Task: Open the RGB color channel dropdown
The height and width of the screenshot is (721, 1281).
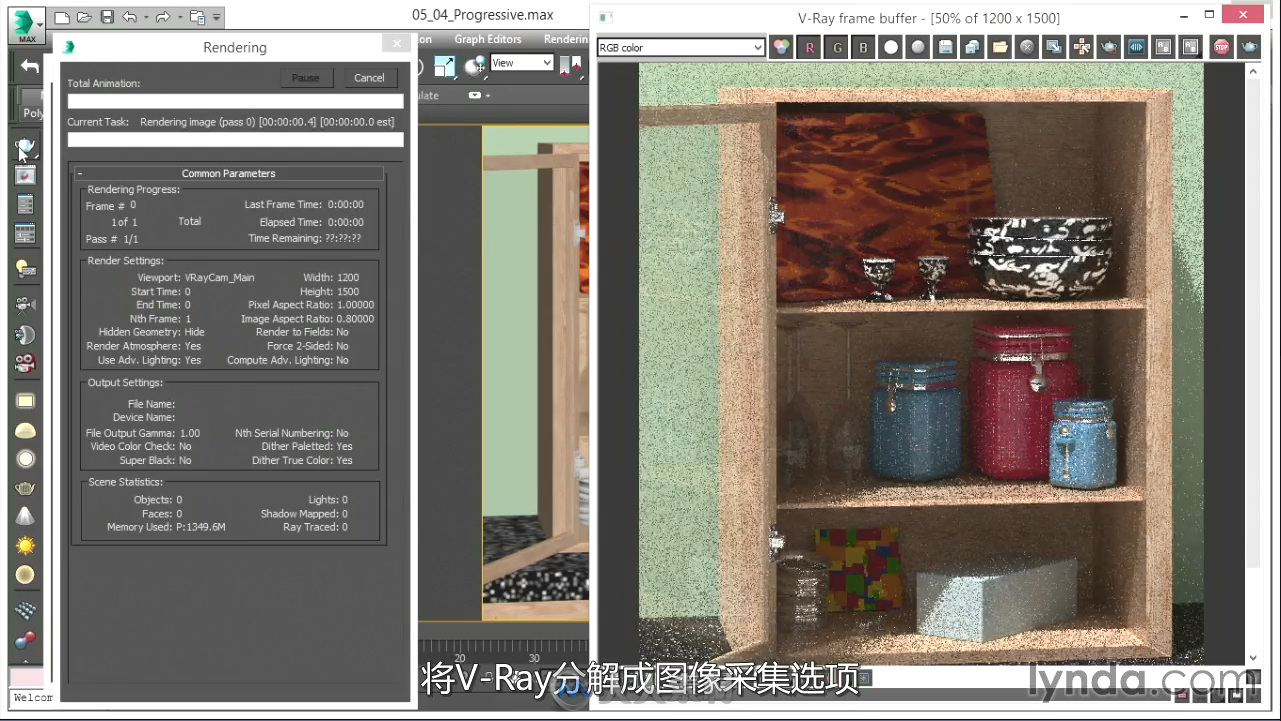Action: point(681,47)
